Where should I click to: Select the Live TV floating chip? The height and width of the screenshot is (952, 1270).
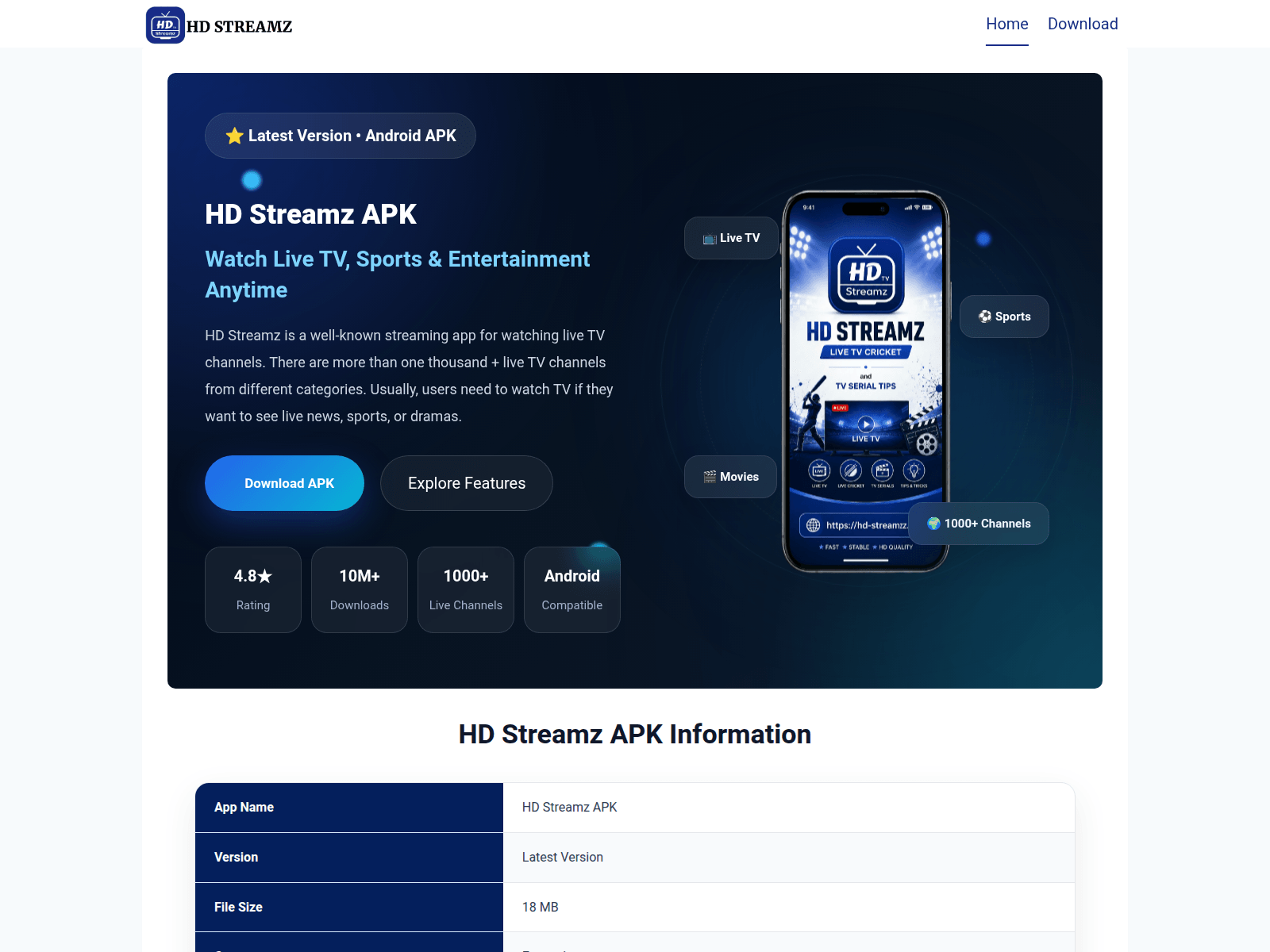tap(731, 238)
